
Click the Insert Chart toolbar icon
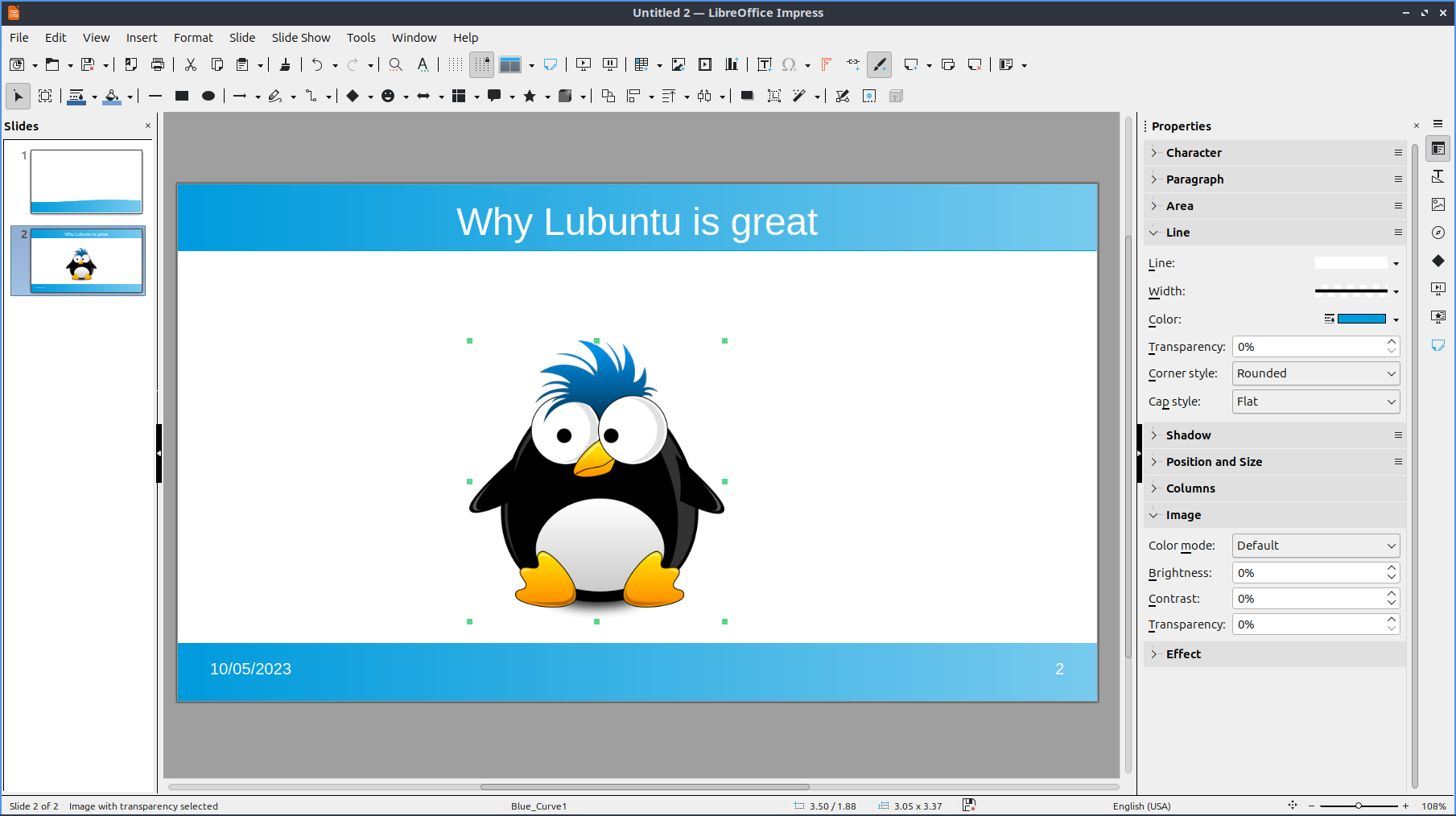(732, 64)
